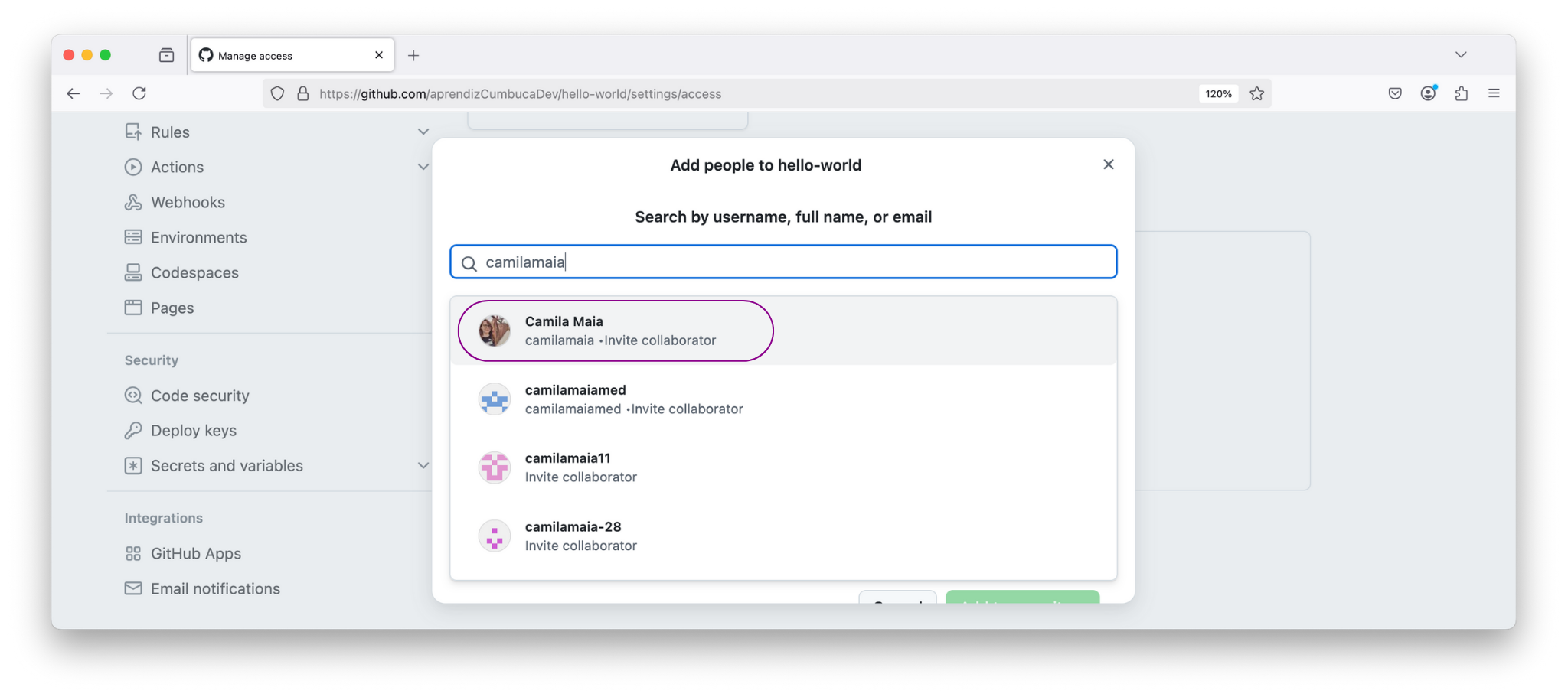Image resolution: width=1568 pixels, height=697 pixels.
Task: Choose camilamaiamed user suggestion
Action: [x=633, y=399]
